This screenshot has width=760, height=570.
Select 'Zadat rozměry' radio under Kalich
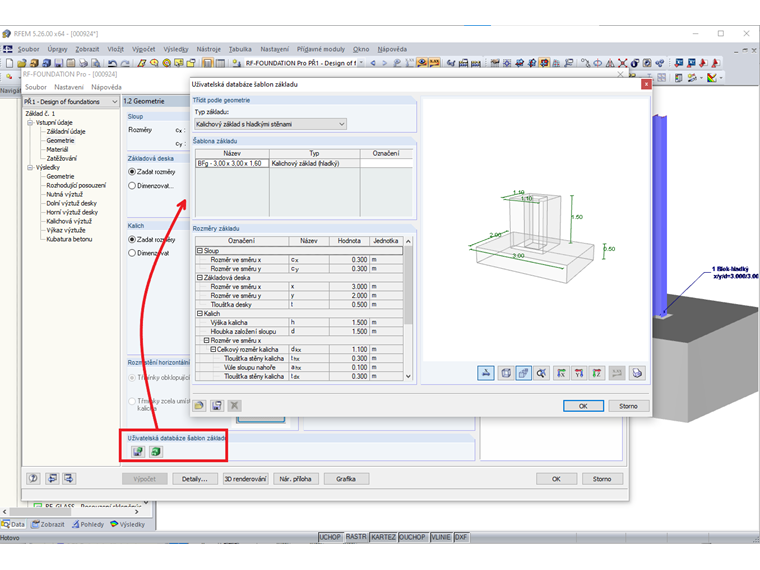[x=132, y=239]
